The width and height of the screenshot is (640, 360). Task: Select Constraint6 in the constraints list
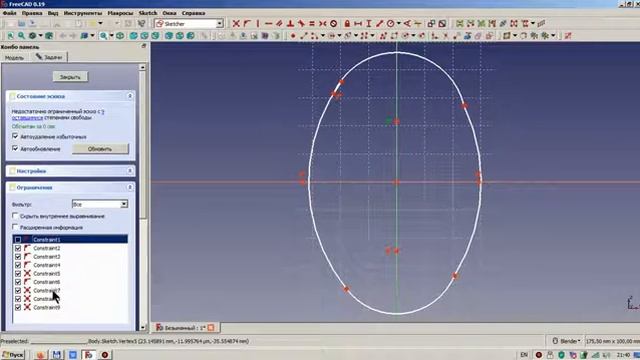pyautogui.click(x=47, y=282)
